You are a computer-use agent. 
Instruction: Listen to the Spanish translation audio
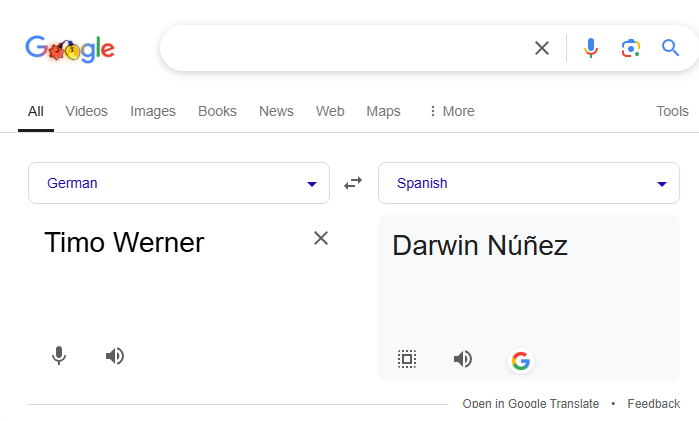463,359
